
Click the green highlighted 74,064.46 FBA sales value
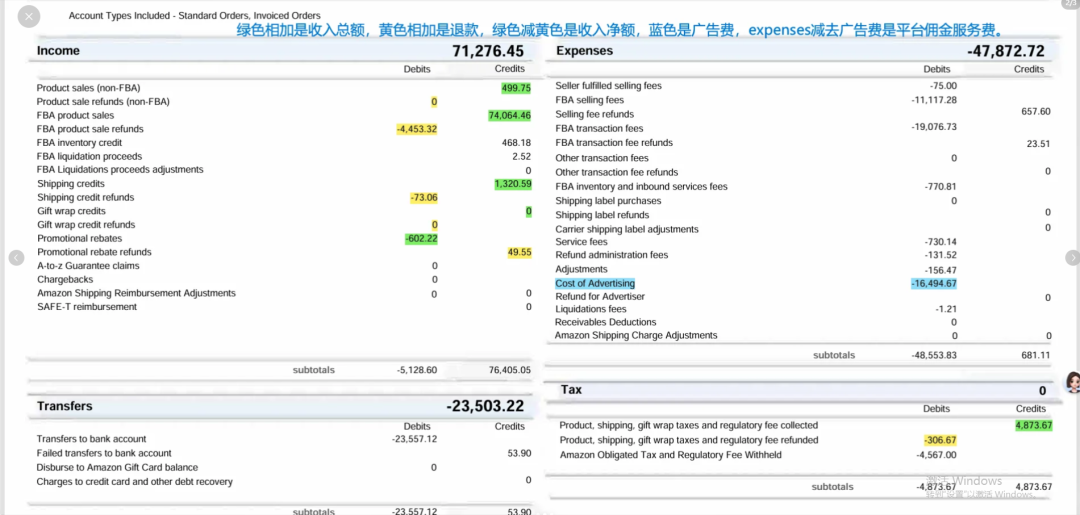point(509,116)
